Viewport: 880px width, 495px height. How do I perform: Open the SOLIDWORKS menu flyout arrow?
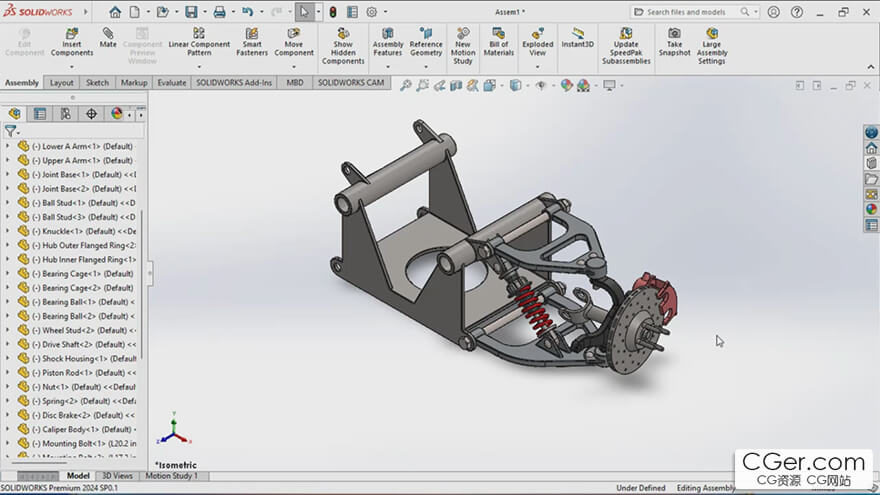(85, 11)
